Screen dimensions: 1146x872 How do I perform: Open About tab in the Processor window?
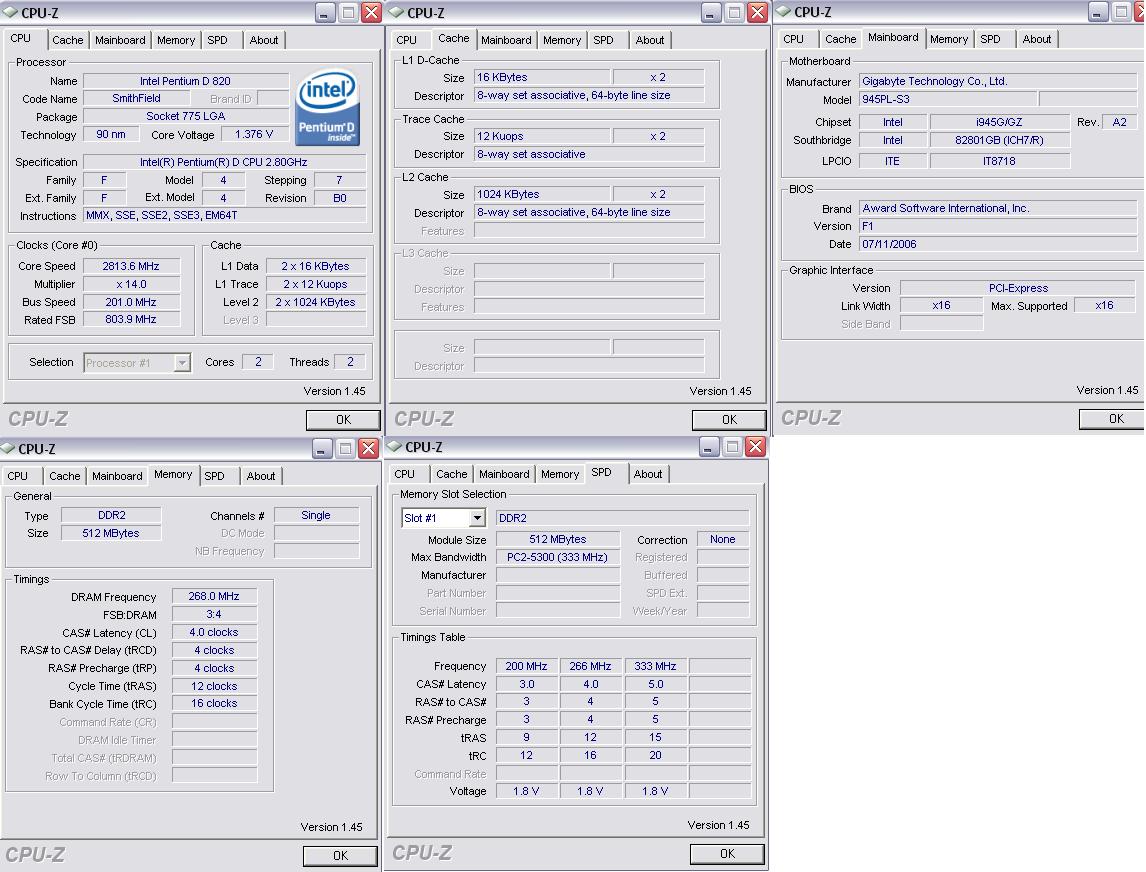click(264, 40)
